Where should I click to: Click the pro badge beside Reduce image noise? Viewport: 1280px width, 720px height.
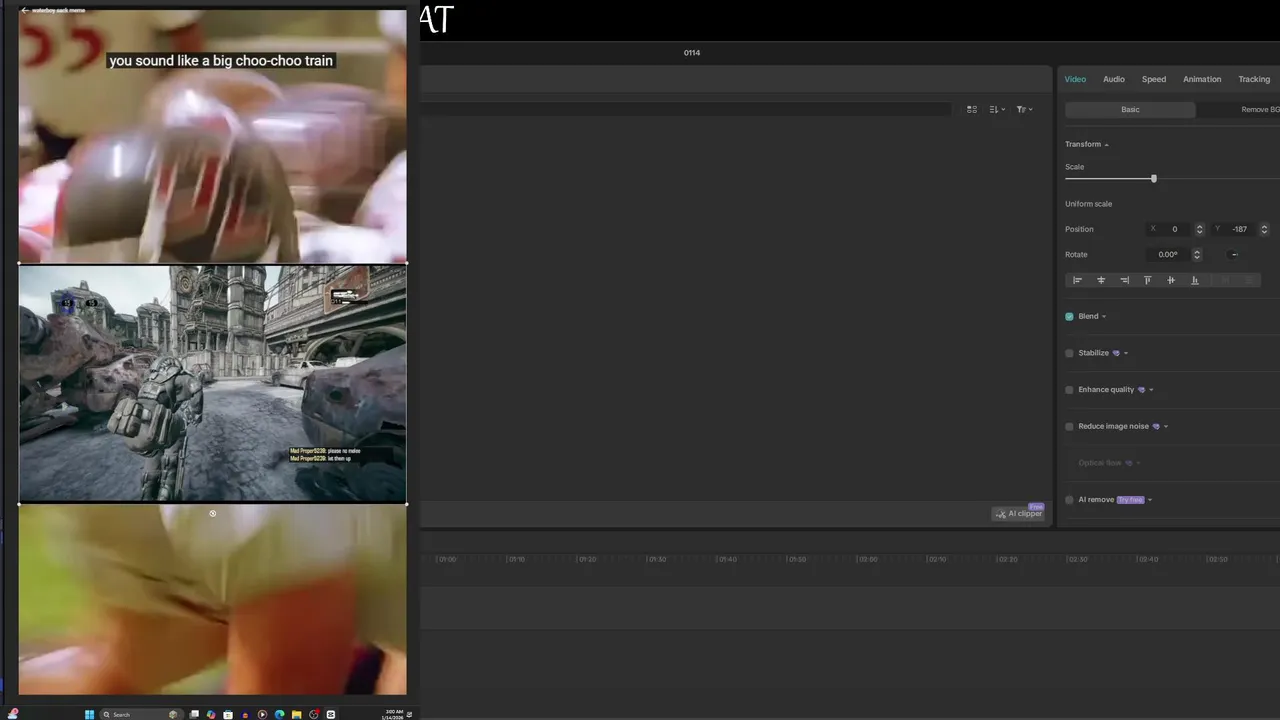[x=1156, y=426]
